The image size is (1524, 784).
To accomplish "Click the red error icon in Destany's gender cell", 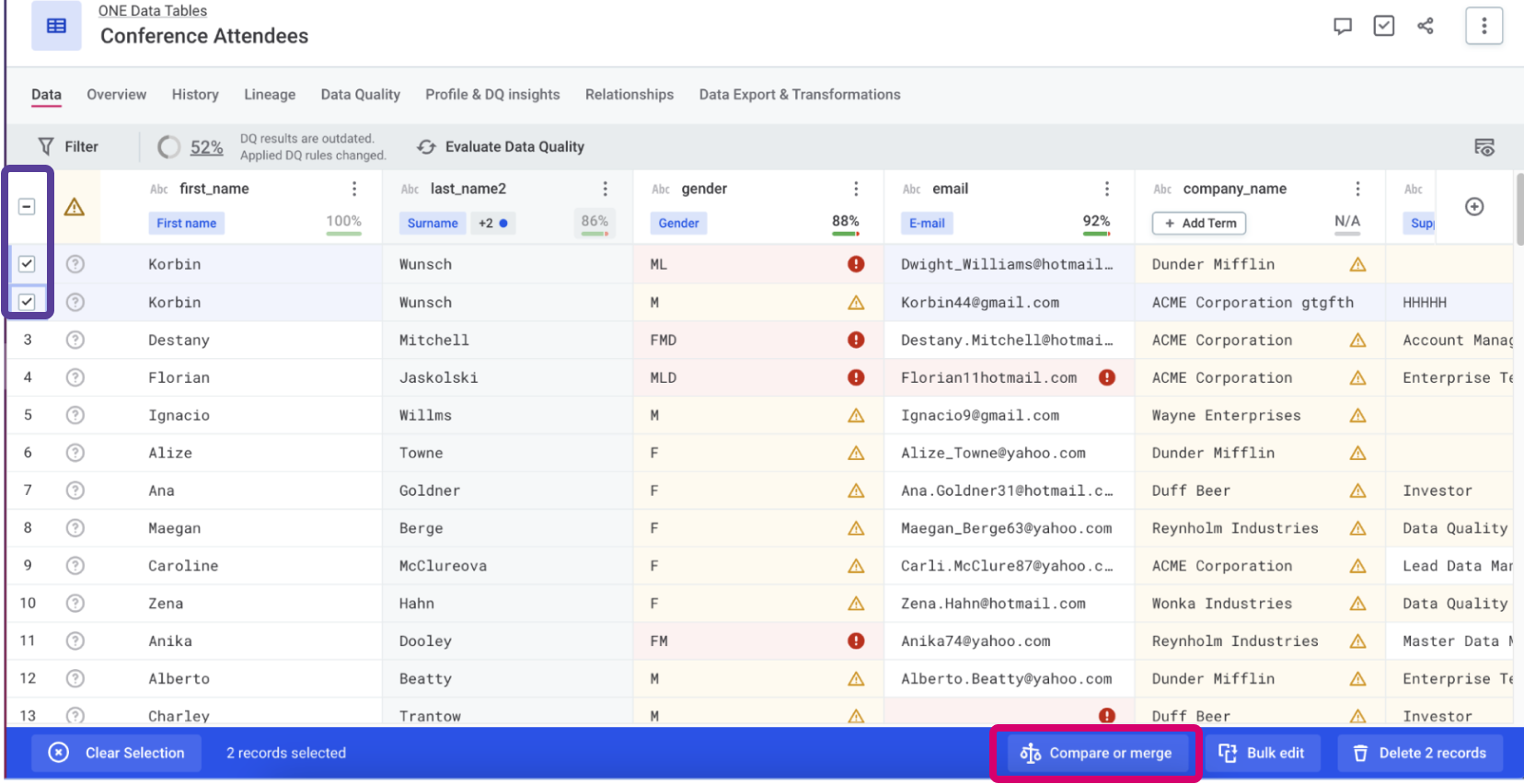I will pyautogui.click(x=856, y=340).
